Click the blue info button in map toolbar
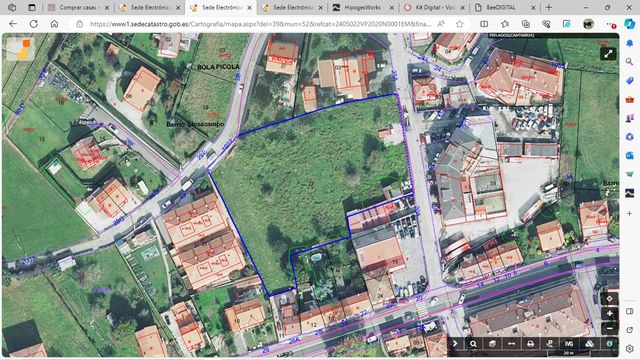 [x=609, y=344]
